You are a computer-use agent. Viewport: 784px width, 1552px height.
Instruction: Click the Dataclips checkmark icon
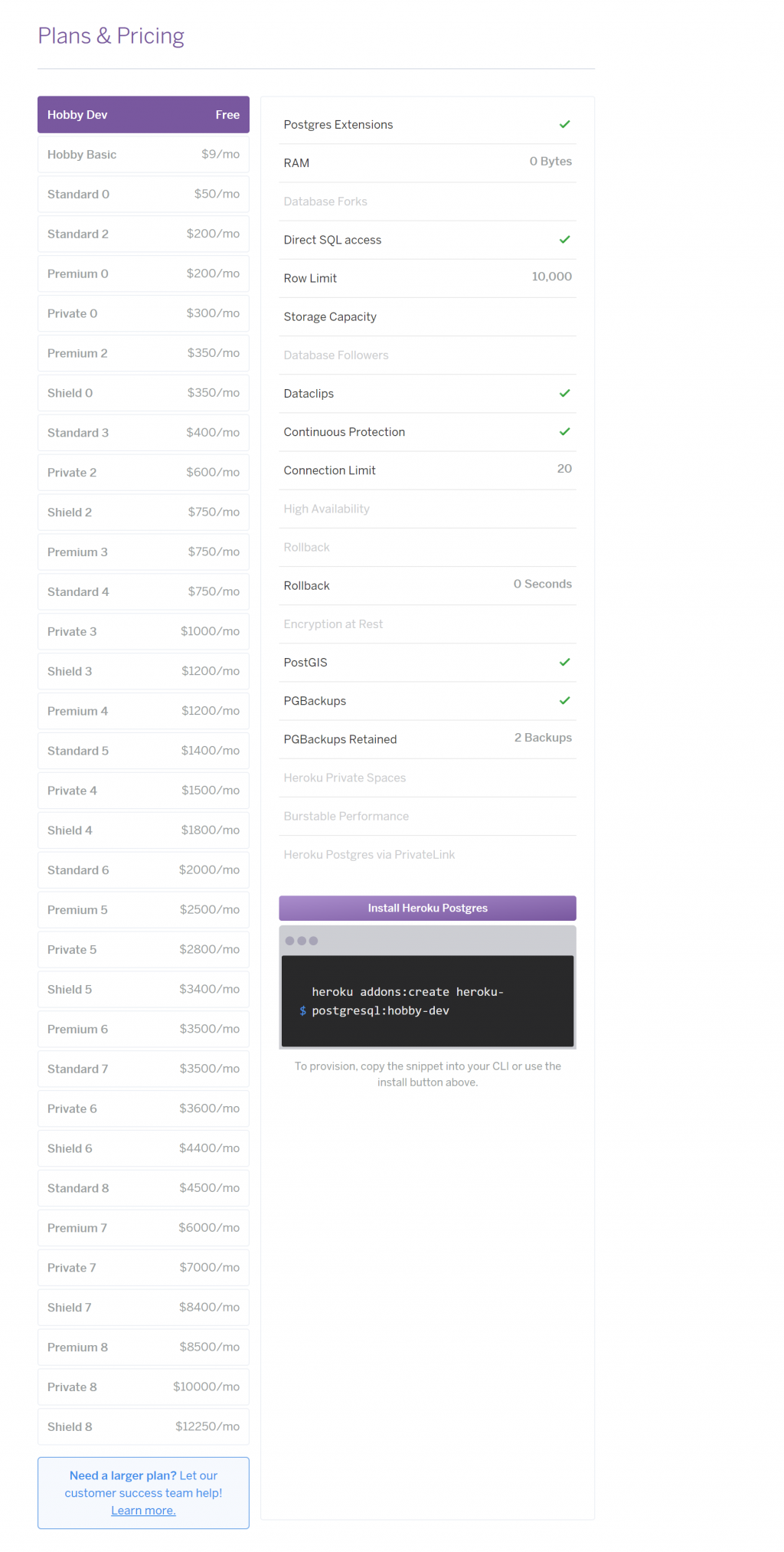[x=564, y=393]
